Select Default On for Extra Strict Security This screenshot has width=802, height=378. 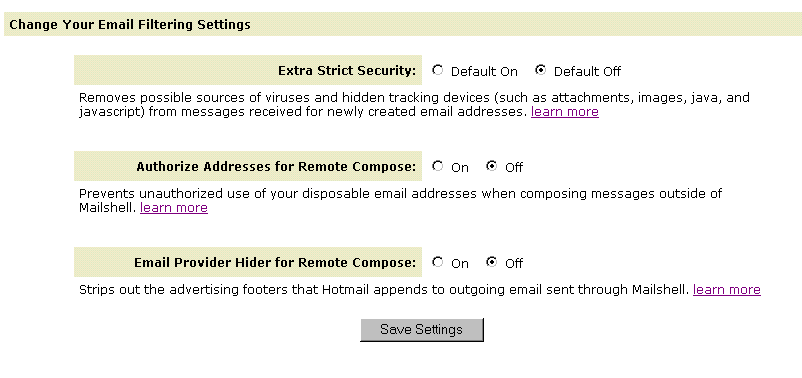[x=437, y=70]
